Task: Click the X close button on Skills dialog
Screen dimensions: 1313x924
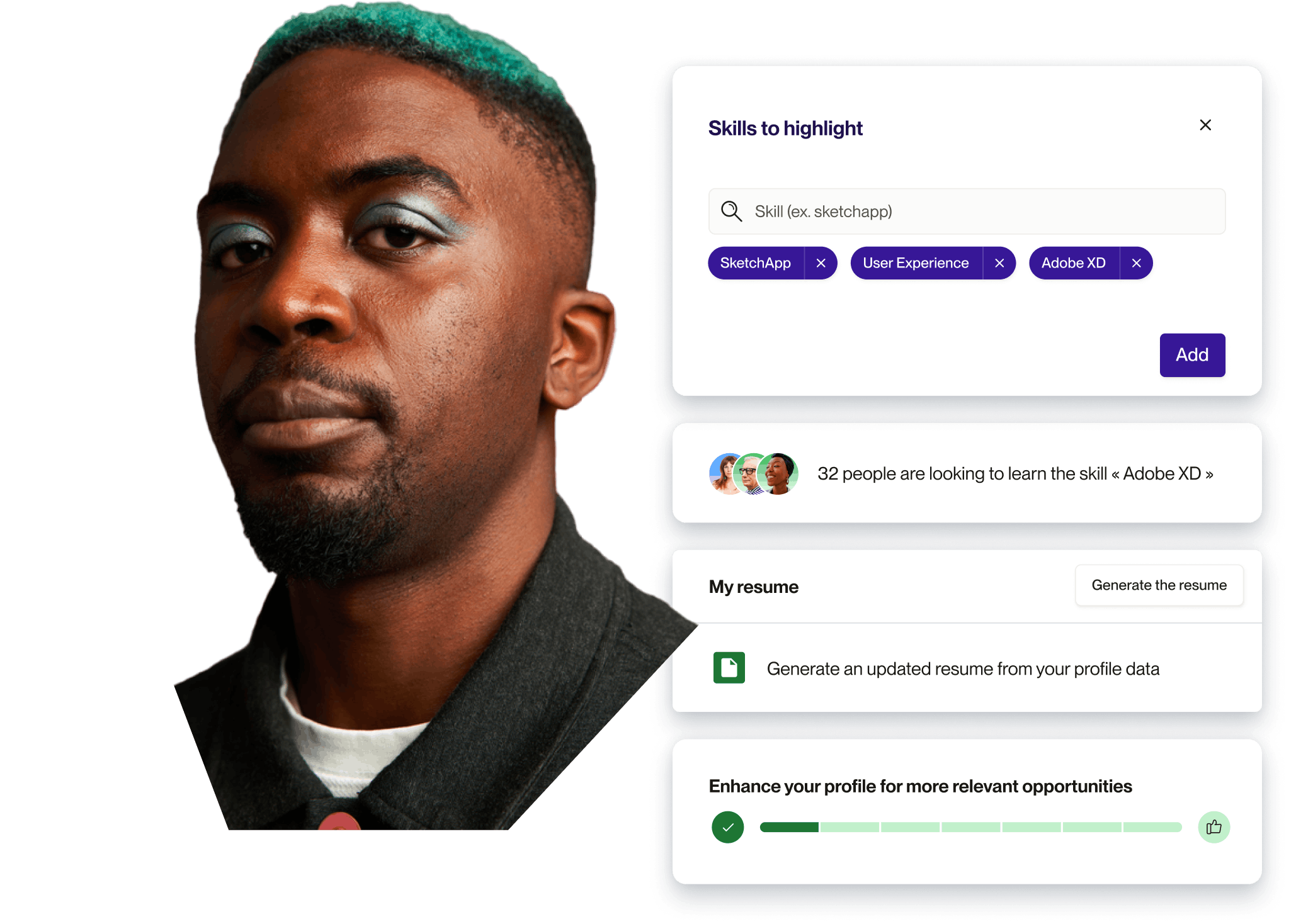Action: [1204, 125]
